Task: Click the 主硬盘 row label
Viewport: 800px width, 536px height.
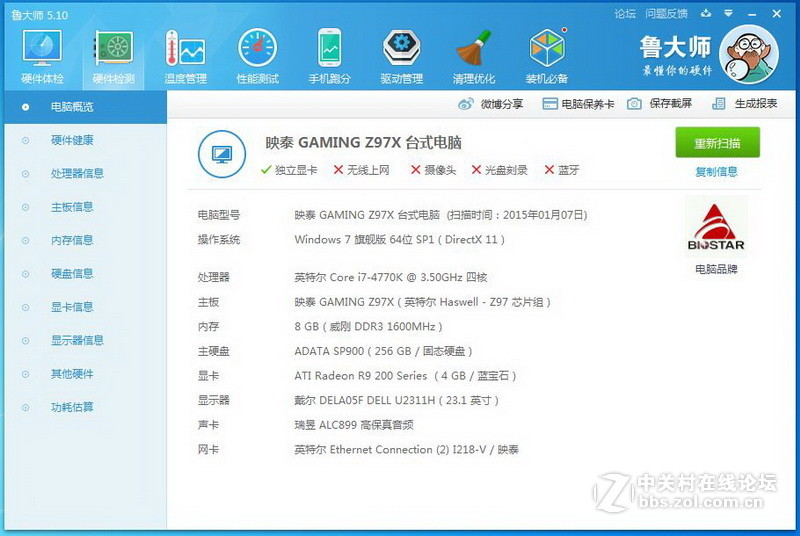Action: (214, 351)
